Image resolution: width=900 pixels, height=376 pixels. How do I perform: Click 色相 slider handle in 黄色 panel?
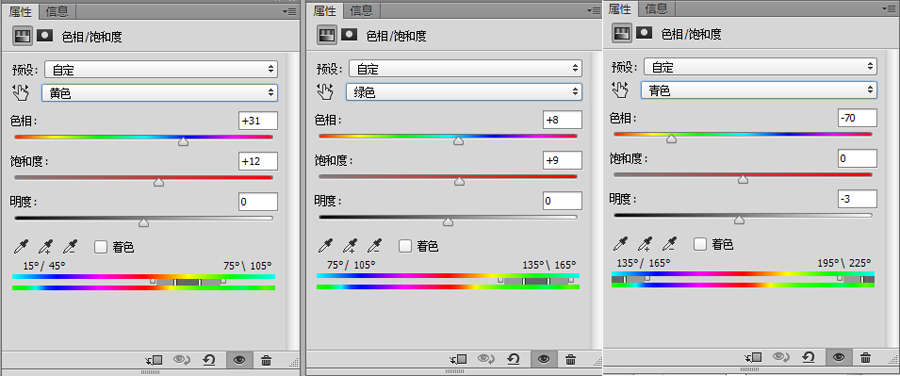tap(183, 141)
